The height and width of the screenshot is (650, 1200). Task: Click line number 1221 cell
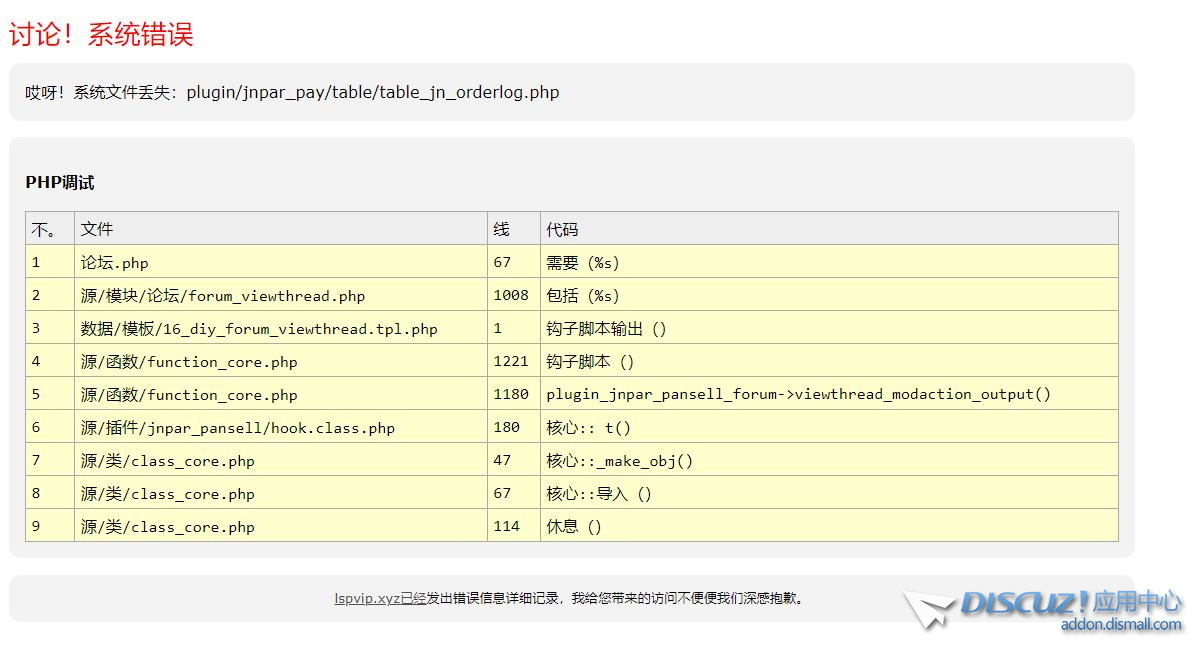[x=510, y=362]
